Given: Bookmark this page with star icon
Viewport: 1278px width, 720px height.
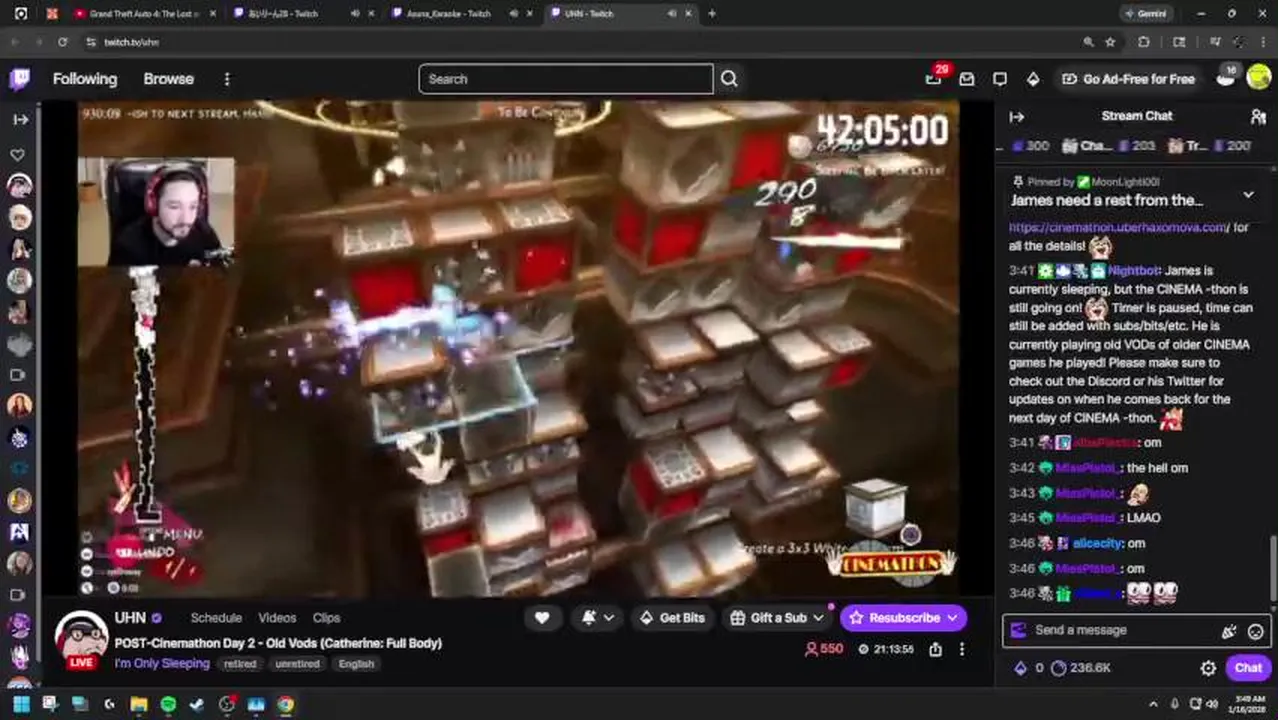Looking at the screenshot, I should [x=1110, y=42].
